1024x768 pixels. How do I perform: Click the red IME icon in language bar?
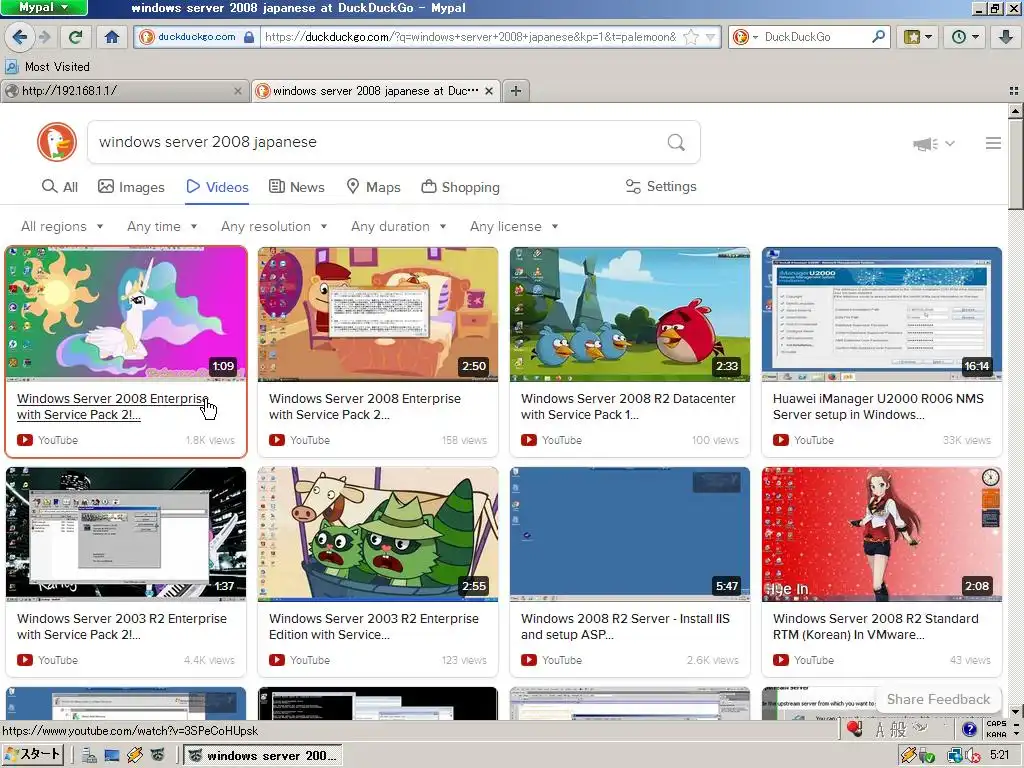pyautogui.click(x=854, y=728)
